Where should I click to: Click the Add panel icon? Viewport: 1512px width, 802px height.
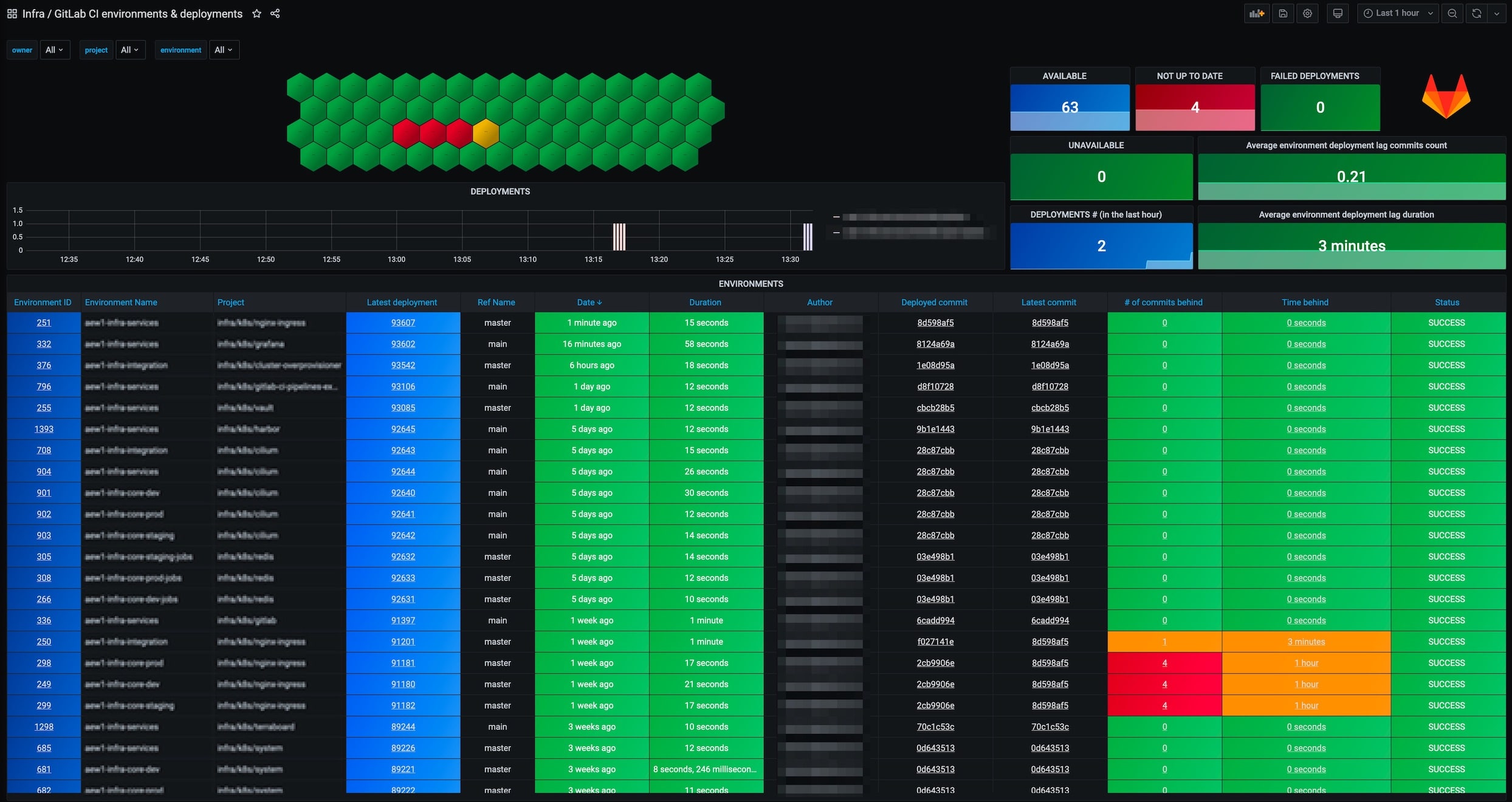click(1257, 13)
